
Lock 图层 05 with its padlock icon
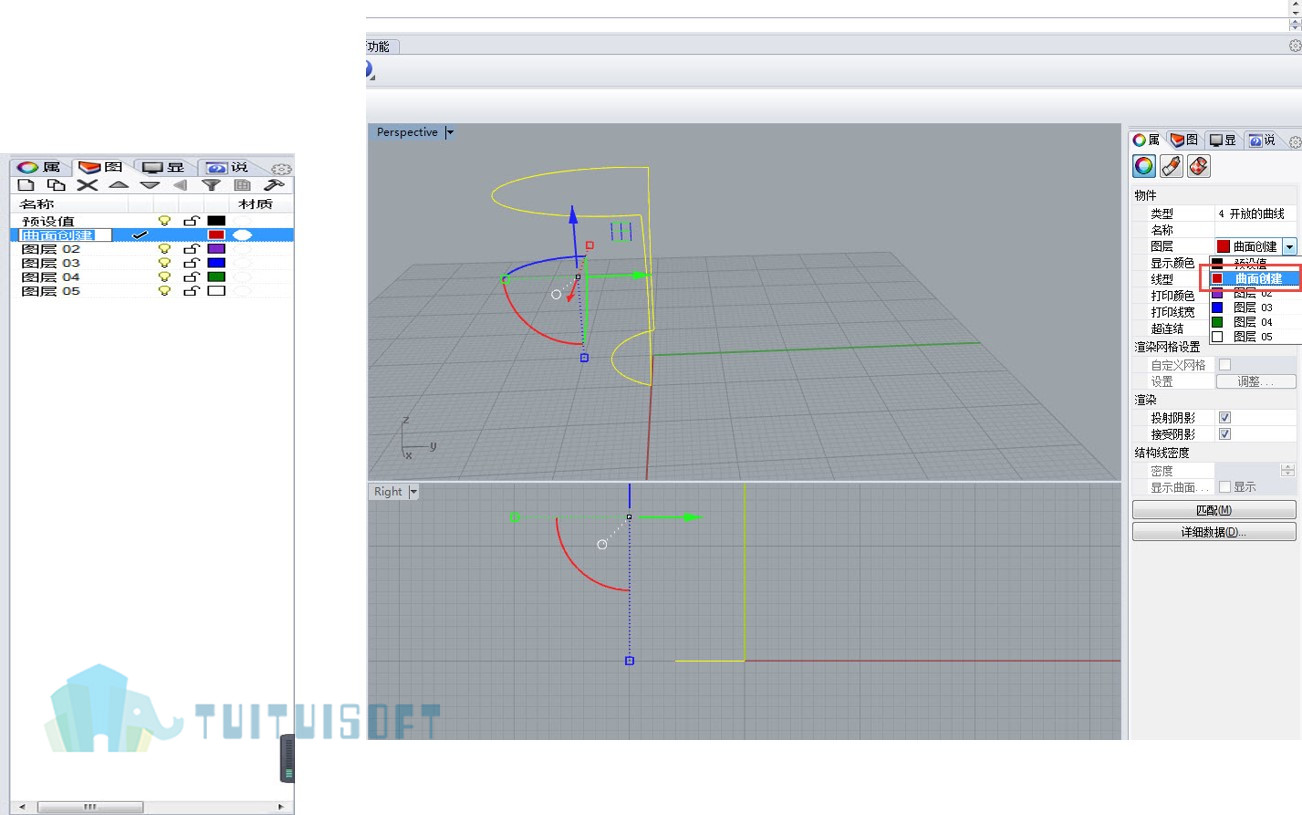(x=191, y=291)
